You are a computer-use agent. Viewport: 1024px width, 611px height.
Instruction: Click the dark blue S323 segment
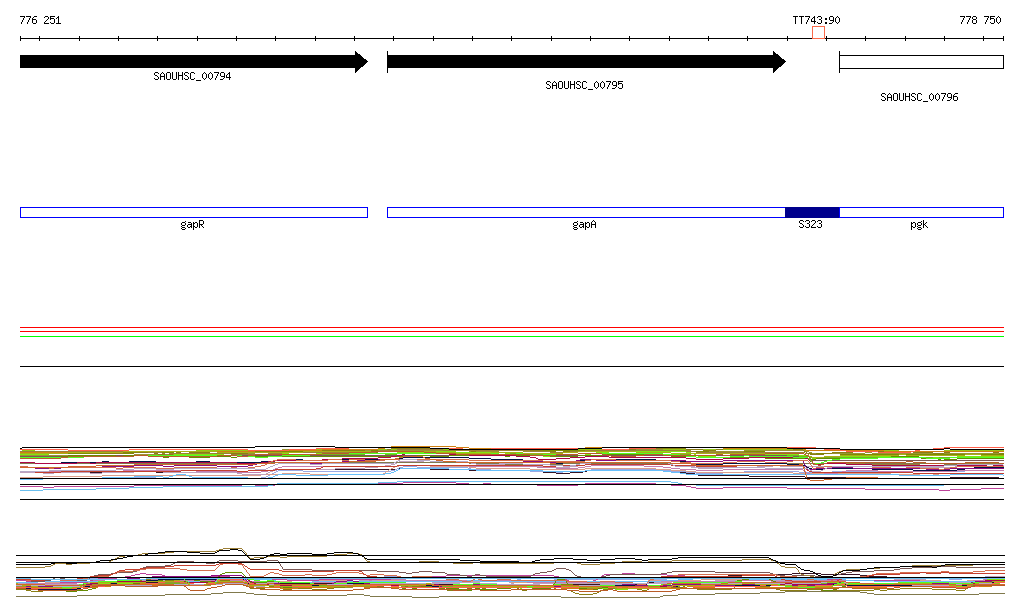coord(811,212)
